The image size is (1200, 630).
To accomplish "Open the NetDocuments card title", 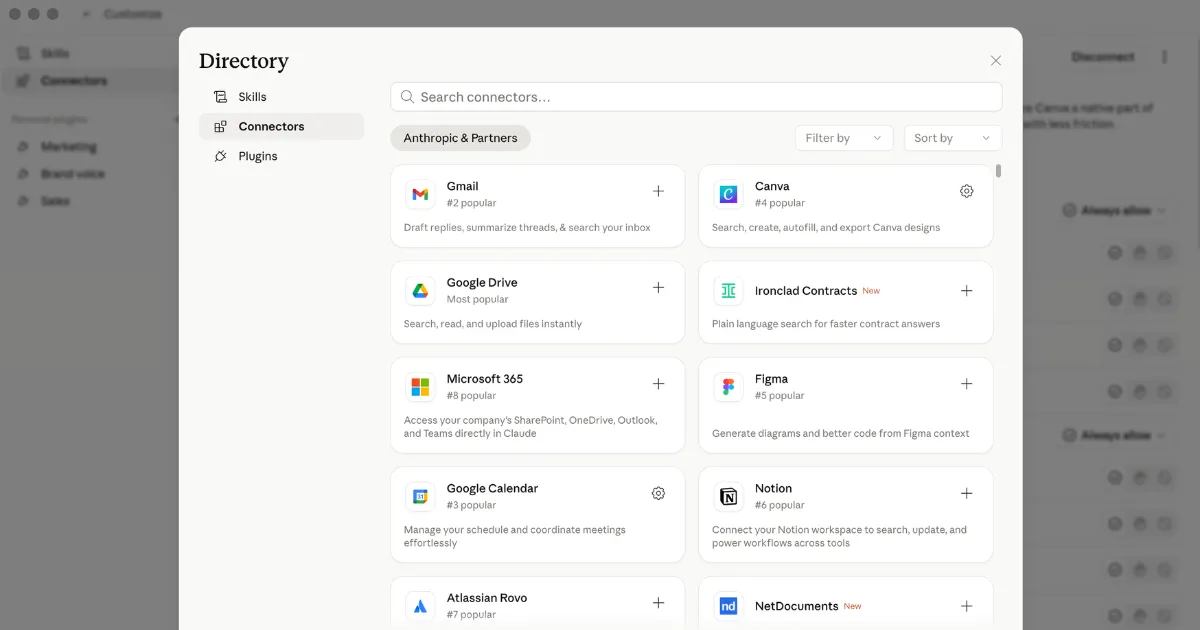I will [797, 606].
